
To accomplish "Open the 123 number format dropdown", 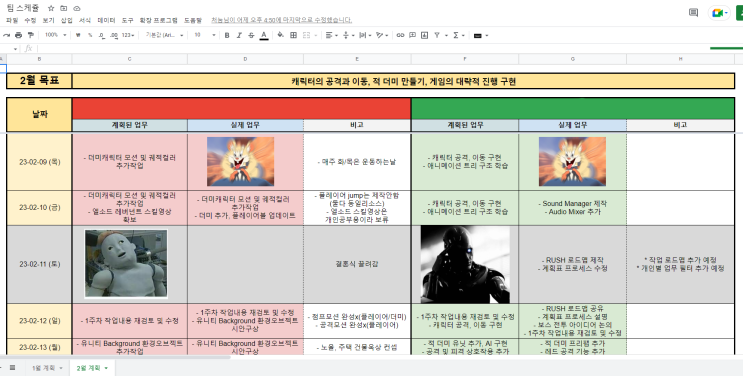I will pos(128,35).
